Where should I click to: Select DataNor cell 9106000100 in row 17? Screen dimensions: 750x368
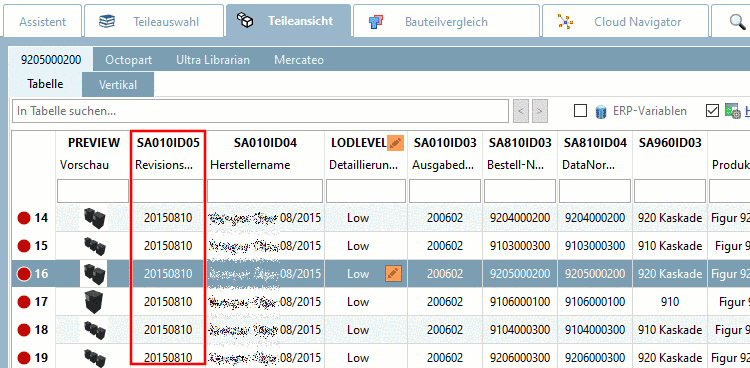595,302
